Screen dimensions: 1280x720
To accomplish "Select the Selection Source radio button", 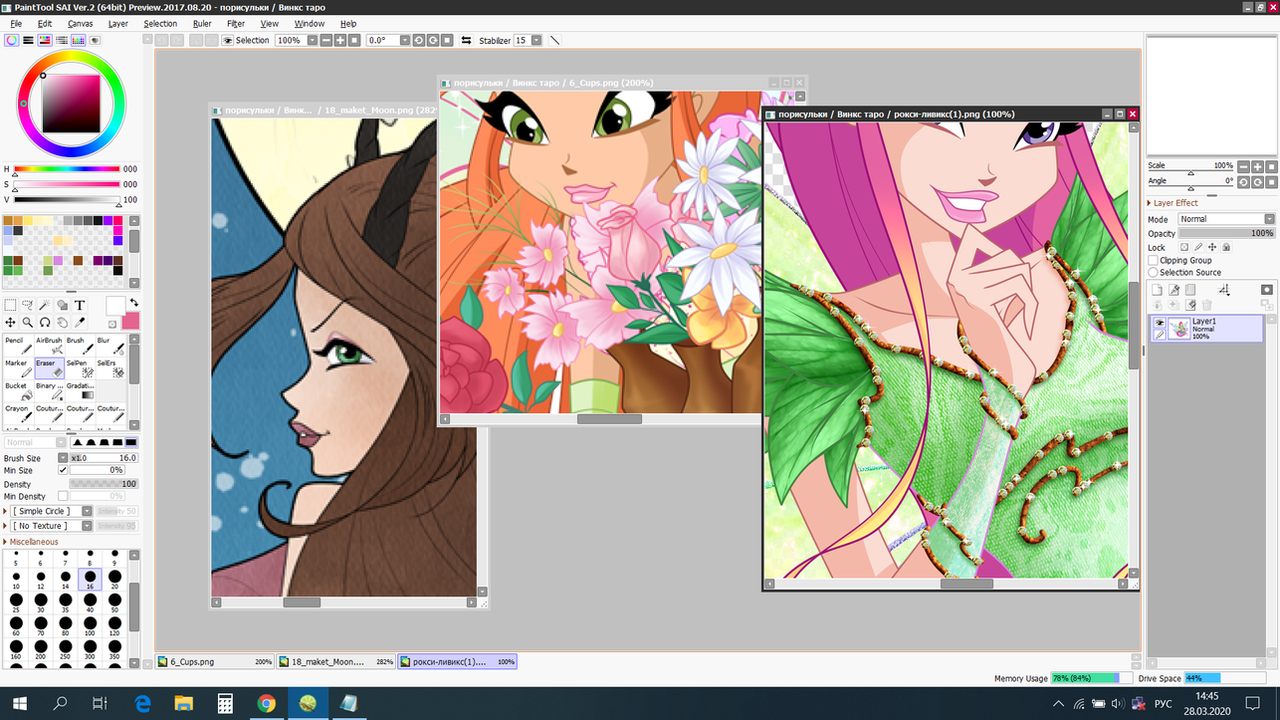I will (1153, 272).
